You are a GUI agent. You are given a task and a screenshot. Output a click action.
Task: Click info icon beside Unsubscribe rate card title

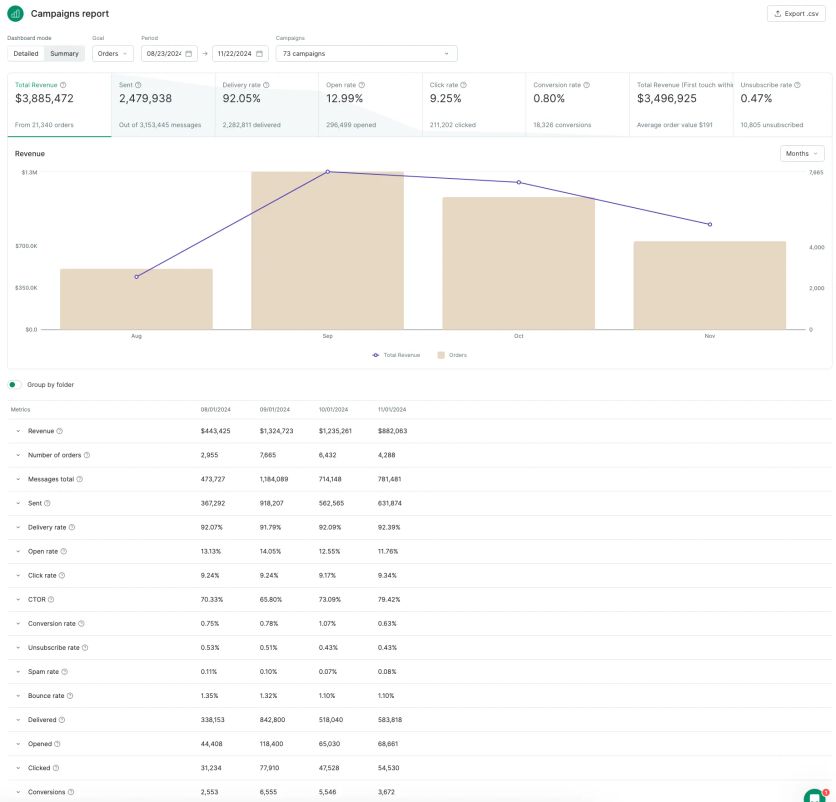[x=797, y=85]
